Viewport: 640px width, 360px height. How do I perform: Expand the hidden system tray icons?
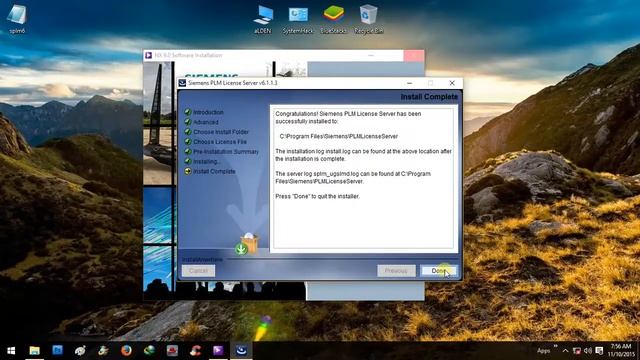point(565,351)
